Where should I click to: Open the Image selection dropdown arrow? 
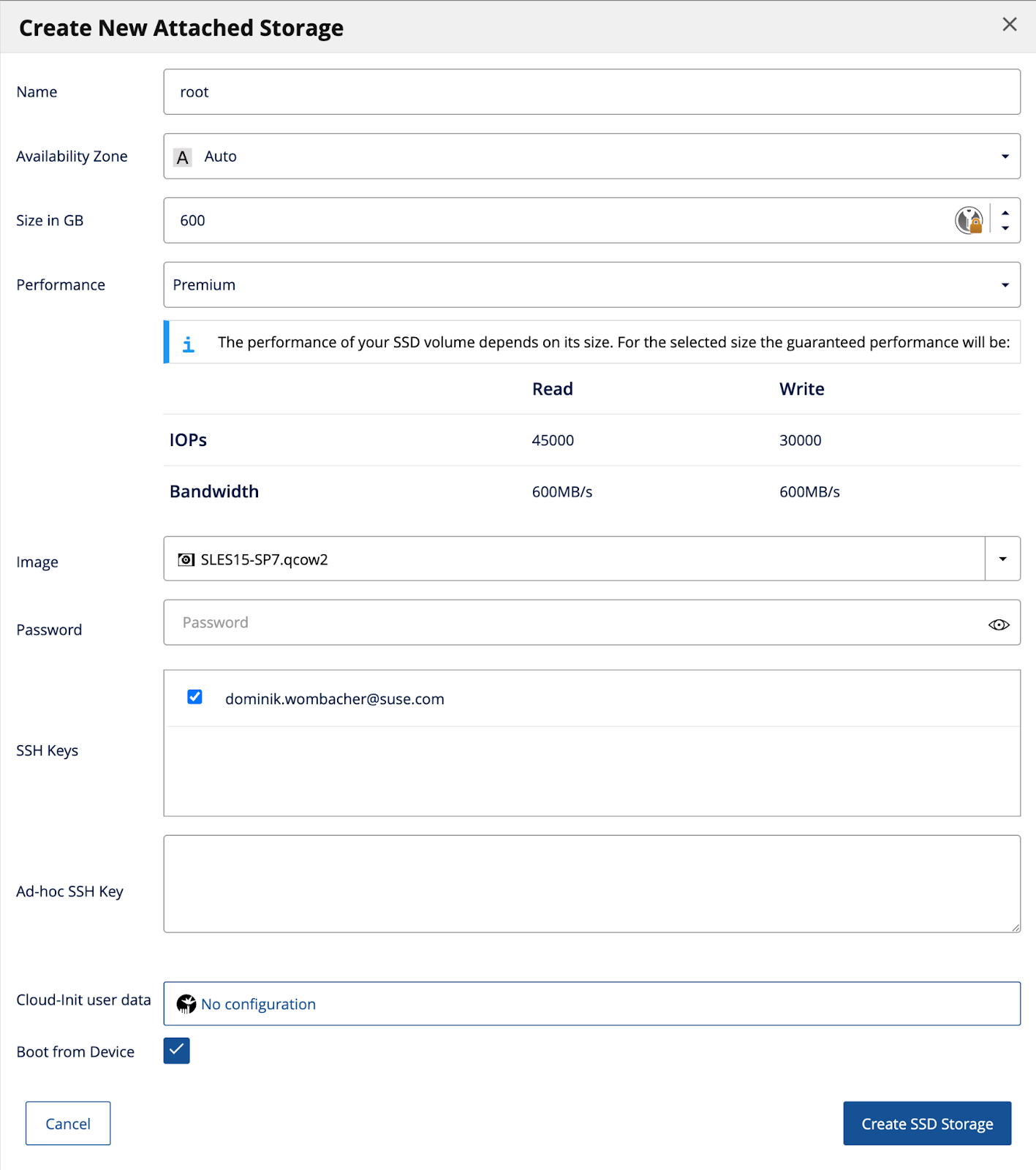pos(1002,559)
